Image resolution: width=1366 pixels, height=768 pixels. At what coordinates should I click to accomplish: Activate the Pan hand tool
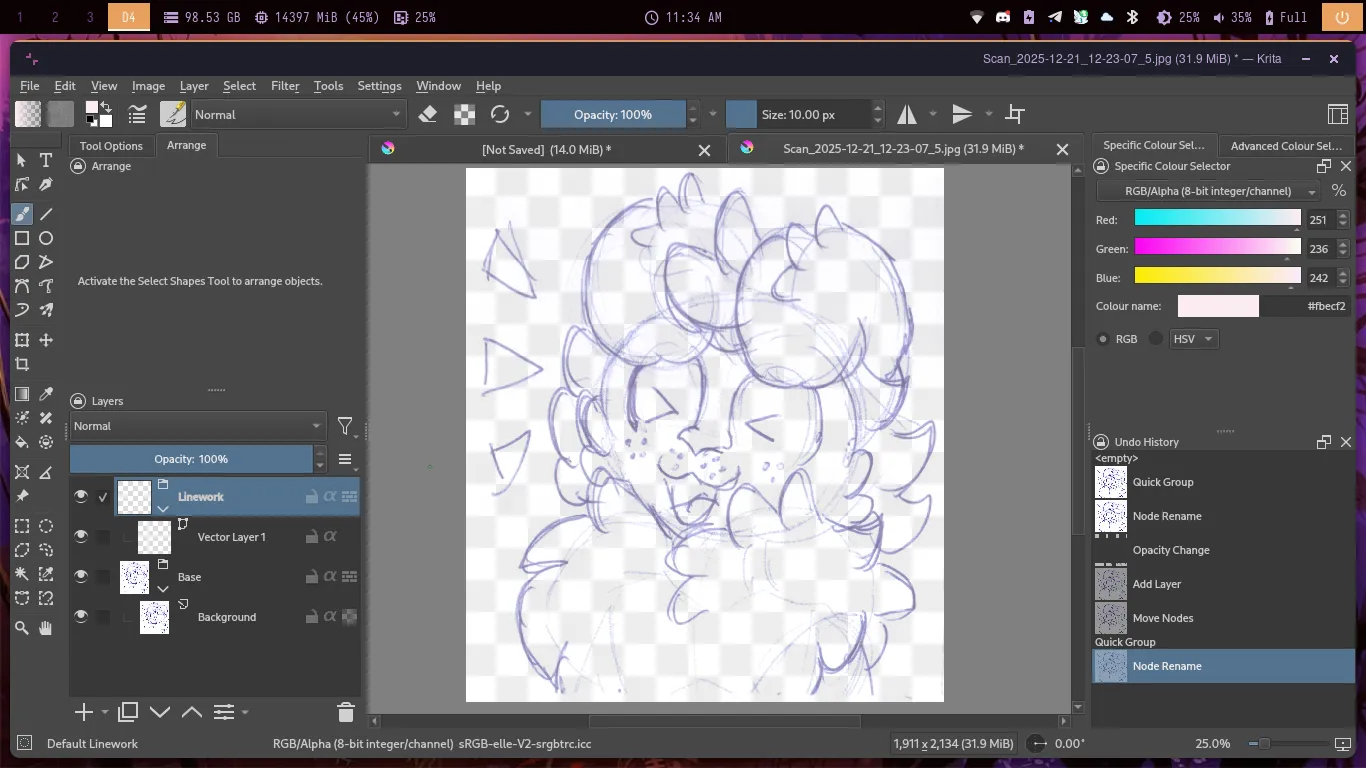[x=46, y=628]
